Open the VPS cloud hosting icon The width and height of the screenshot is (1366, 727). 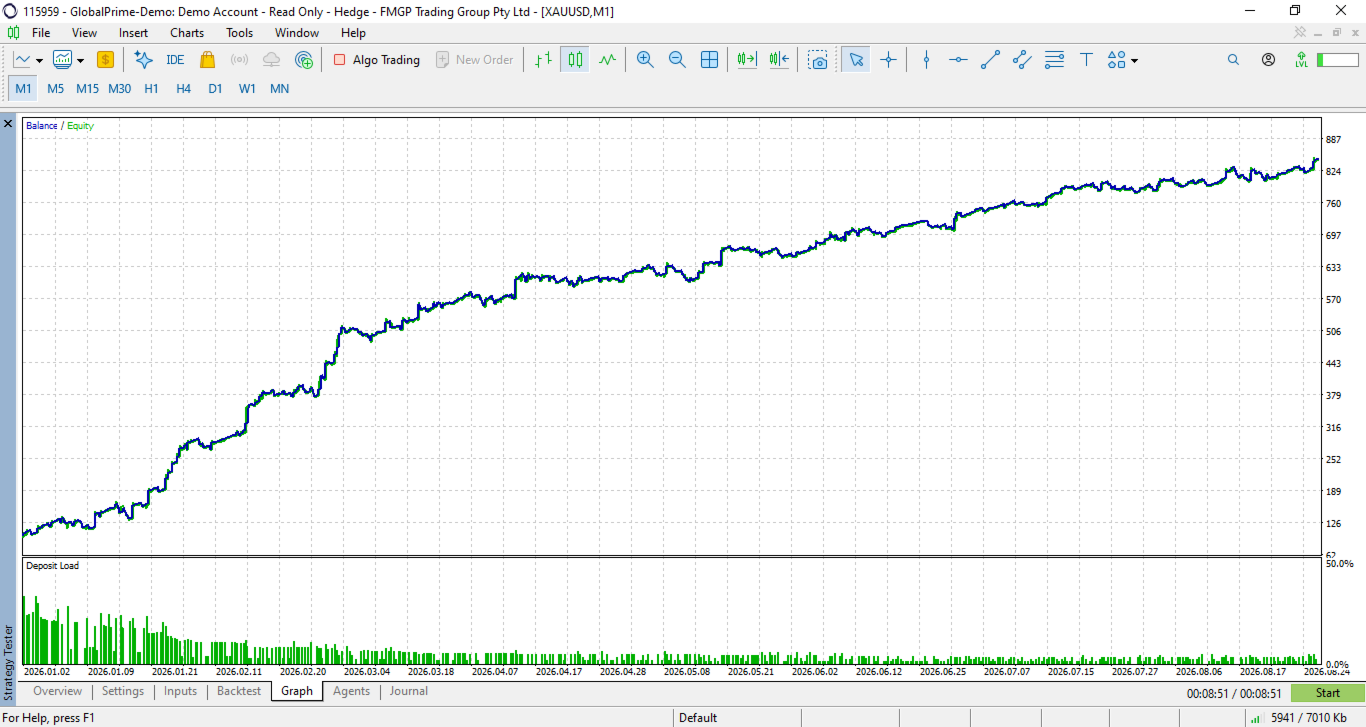pyautogui.click(x=271, y=60)
